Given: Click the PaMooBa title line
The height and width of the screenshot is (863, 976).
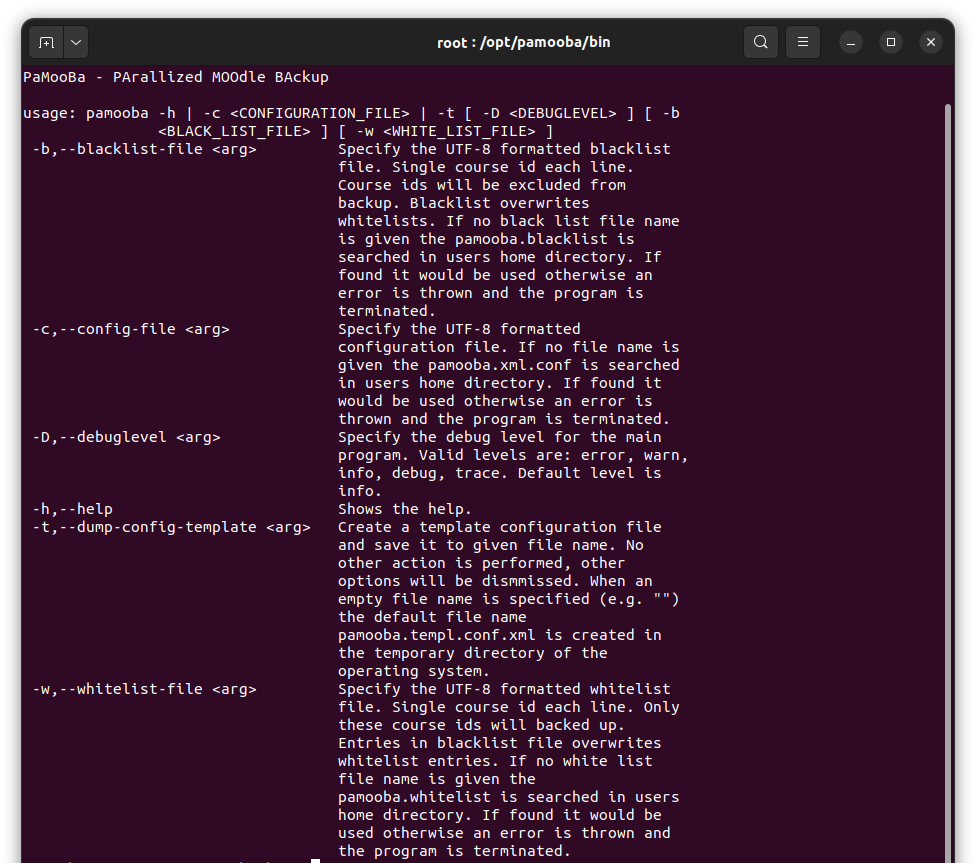Looking at the screenshot, I should click(x=176, y=77).
